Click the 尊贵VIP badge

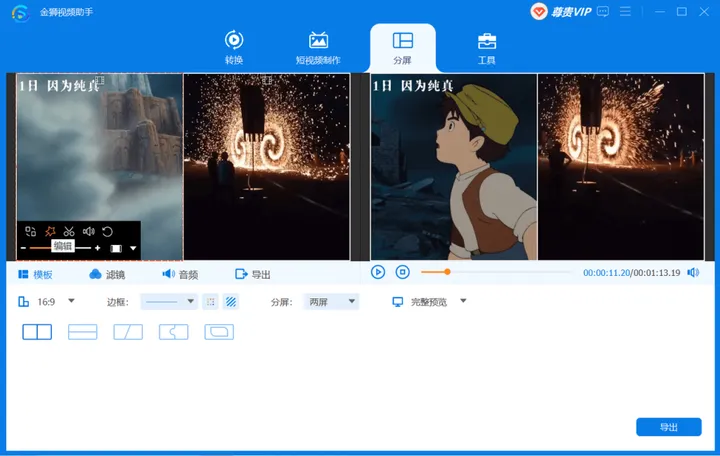point(561,11)
